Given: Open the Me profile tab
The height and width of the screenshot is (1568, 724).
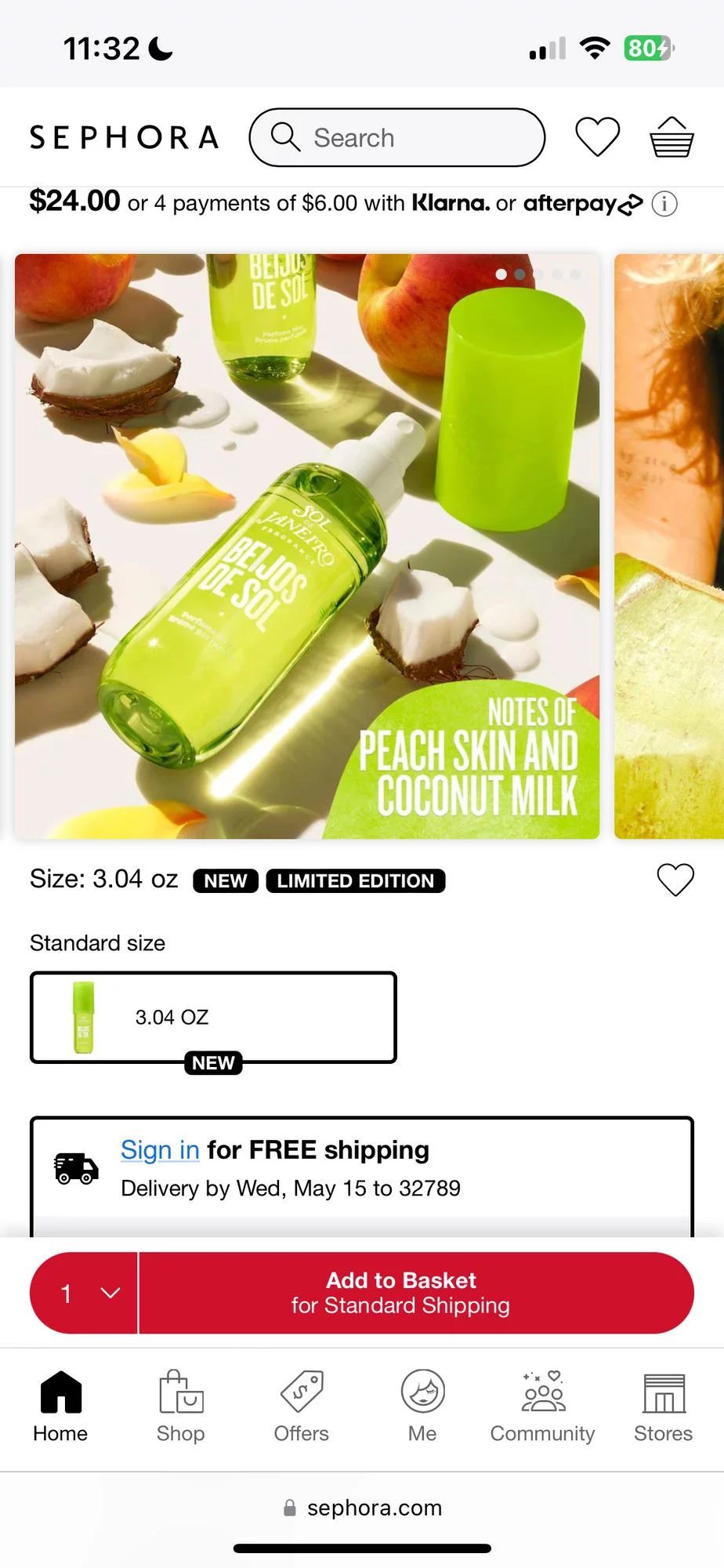Looking at the screenshot, I should click(422, 1407).
